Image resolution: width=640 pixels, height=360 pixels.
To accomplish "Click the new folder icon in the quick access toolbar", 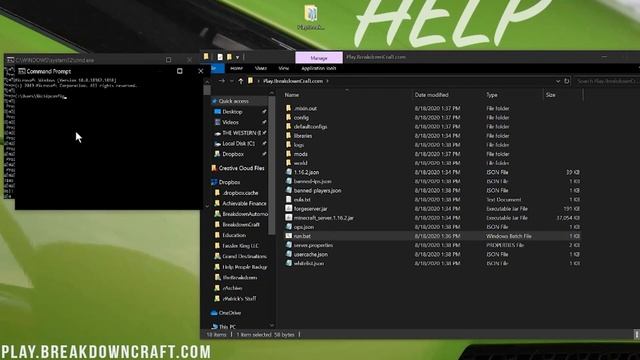I will point(229,57).
